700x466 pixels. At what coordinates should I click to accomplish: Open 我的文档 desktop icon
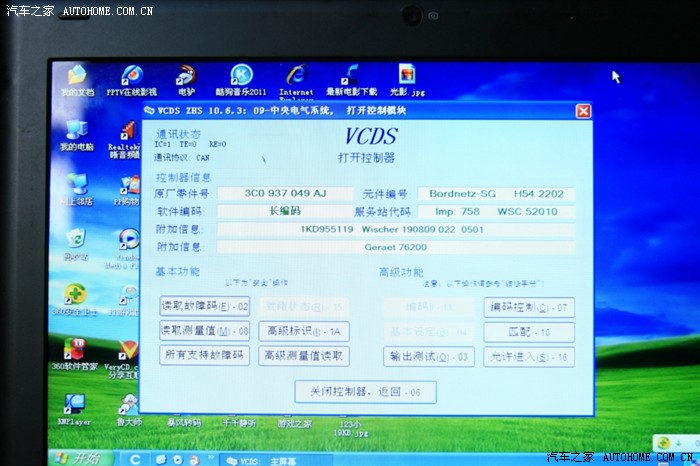coord(78,81)
